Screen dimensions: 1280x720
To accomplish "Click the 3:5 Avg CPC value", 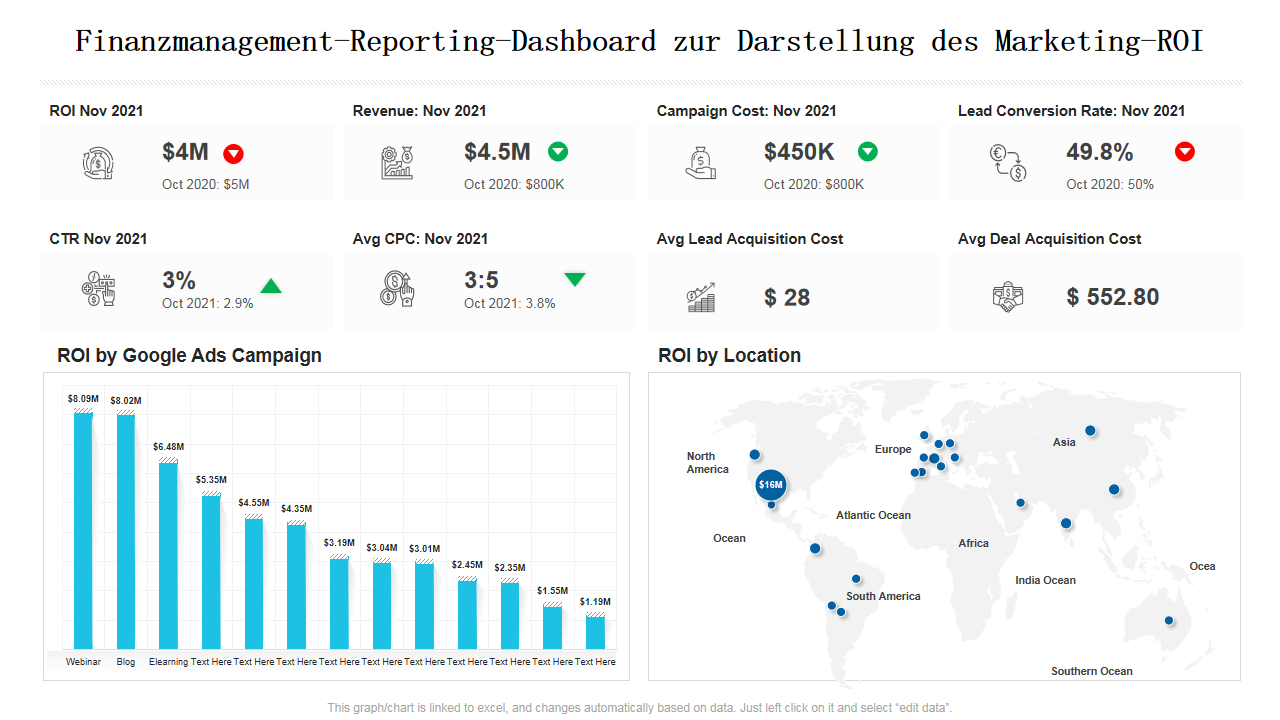I will pyautogui.click(x=481, y=281).
